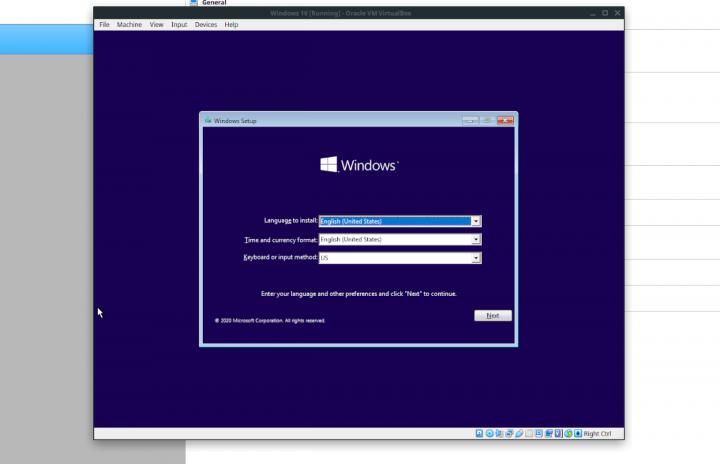720x464 pixels.
Task: Click the display settings status icon
Action: pos(538,433)
